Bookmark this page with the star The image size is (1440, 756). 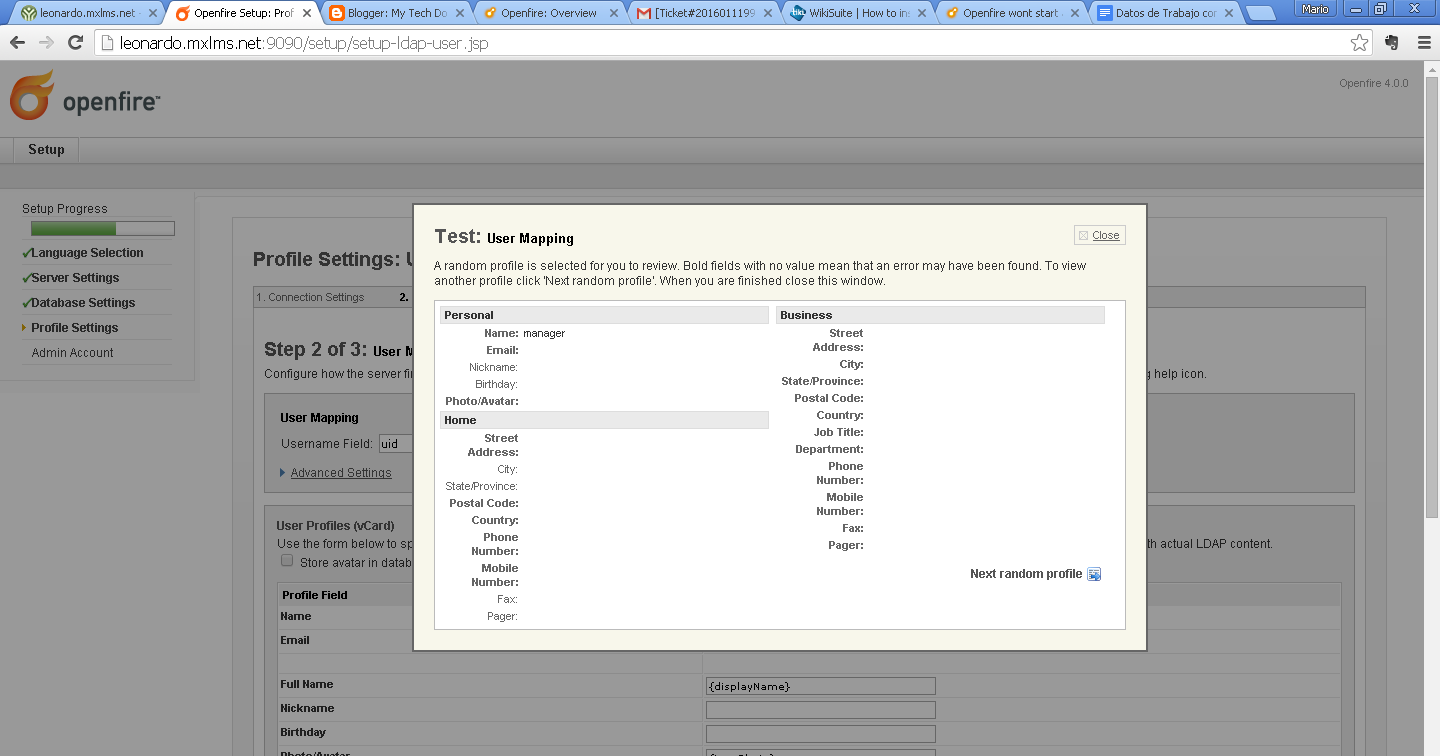(1359, 43)
